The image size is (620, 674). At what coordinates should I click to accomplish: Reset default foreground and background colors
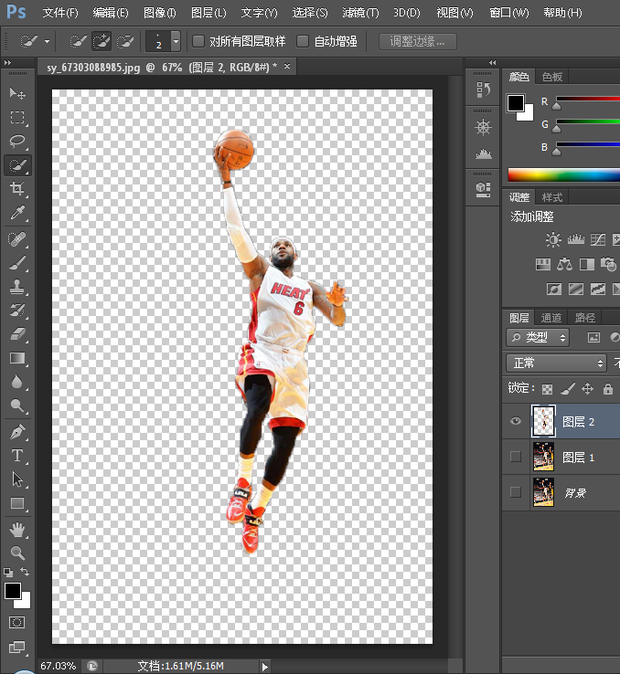[x=8, y=572]
